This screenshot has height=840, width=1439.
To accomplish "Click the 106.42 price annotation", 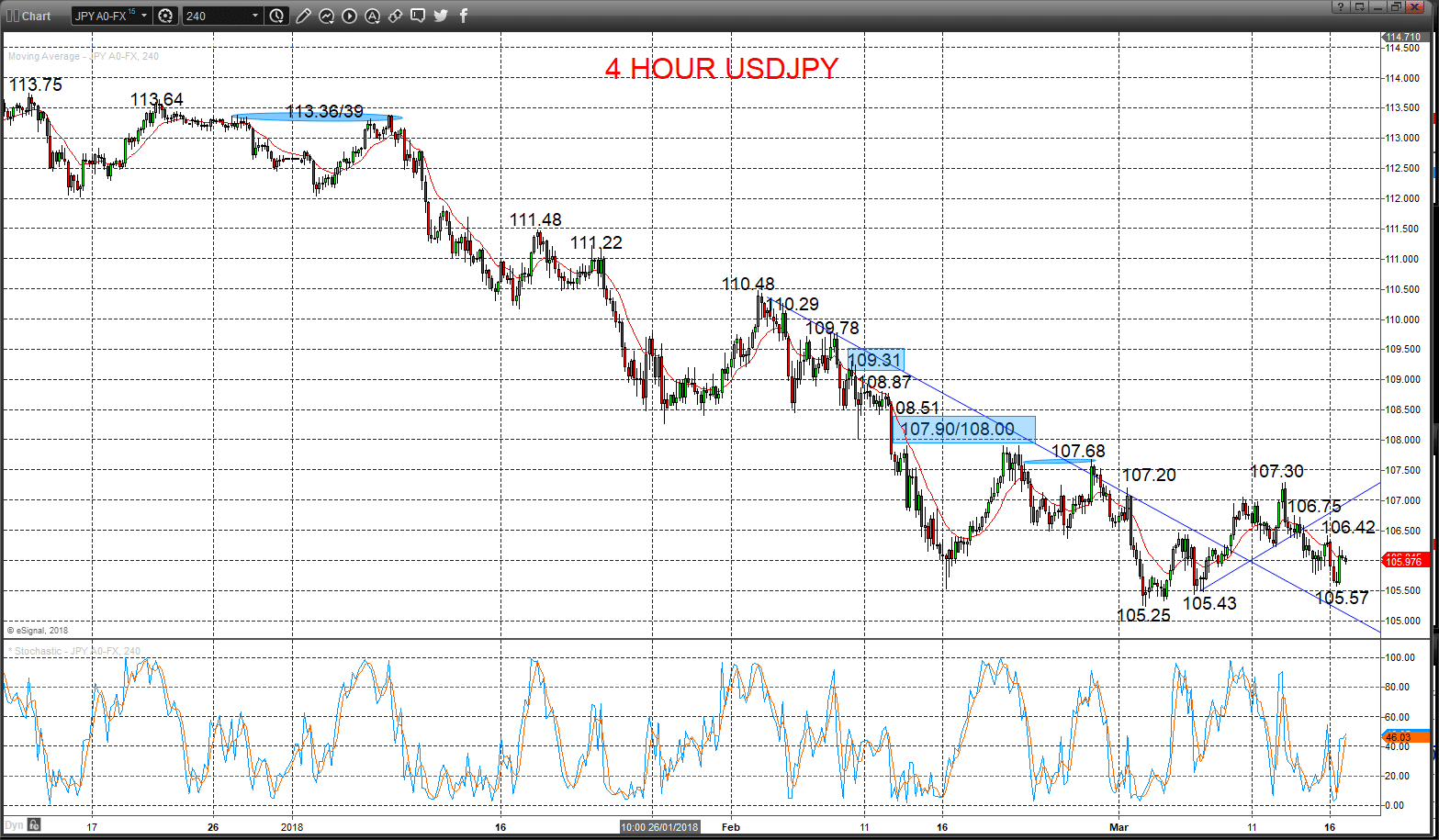I will click(1348, 527).
